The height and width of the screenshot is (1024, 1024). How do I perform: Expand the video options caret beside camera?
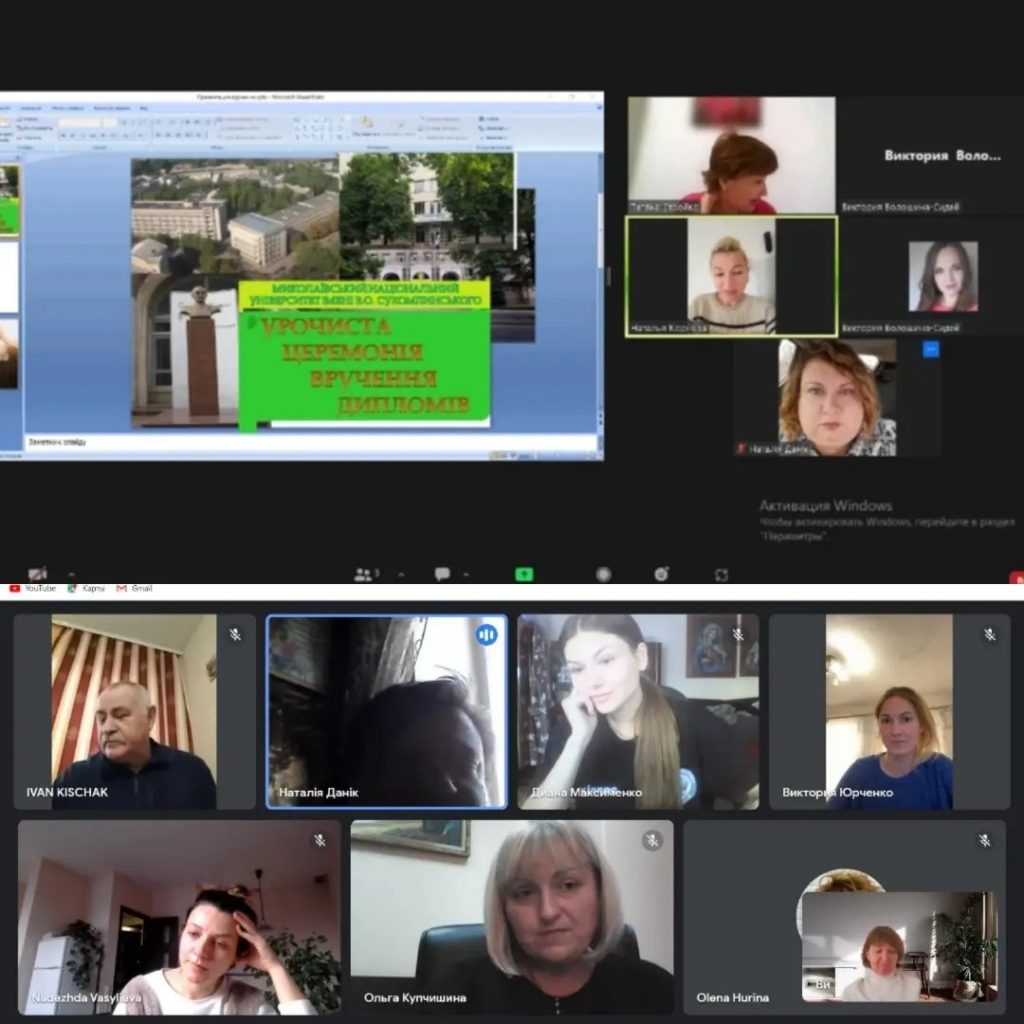pyautogui.click(x=71, y=575)
